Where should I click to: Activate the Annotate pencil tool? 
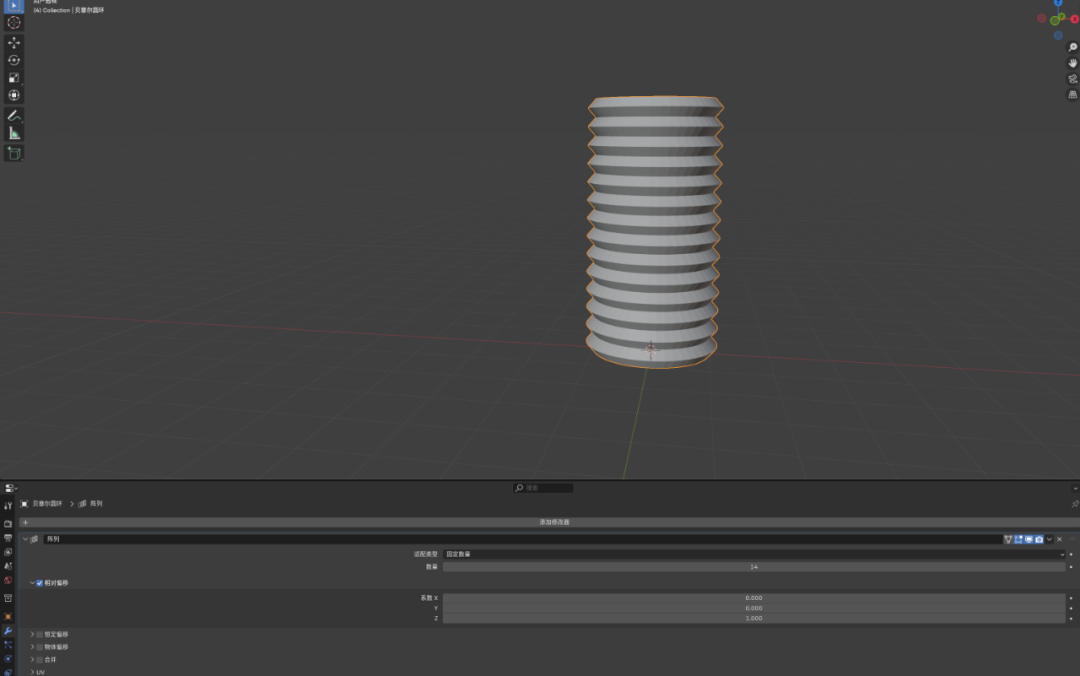[14, 116]
